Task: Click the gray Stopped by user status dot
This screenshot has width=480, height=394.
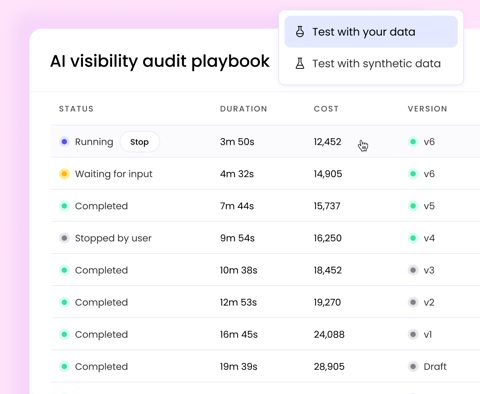Action: 64,238
